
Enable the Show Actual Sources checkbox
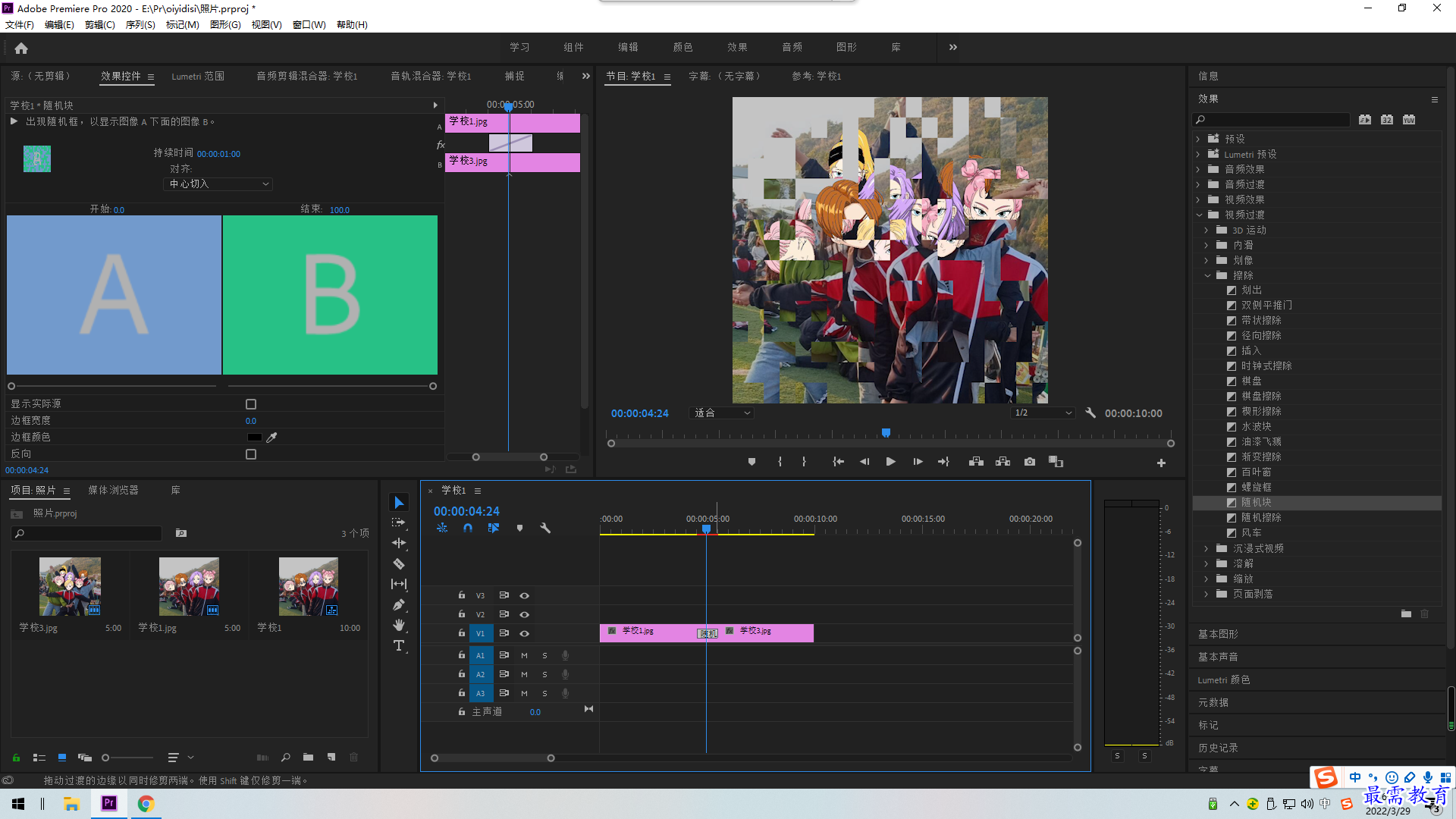251,404
